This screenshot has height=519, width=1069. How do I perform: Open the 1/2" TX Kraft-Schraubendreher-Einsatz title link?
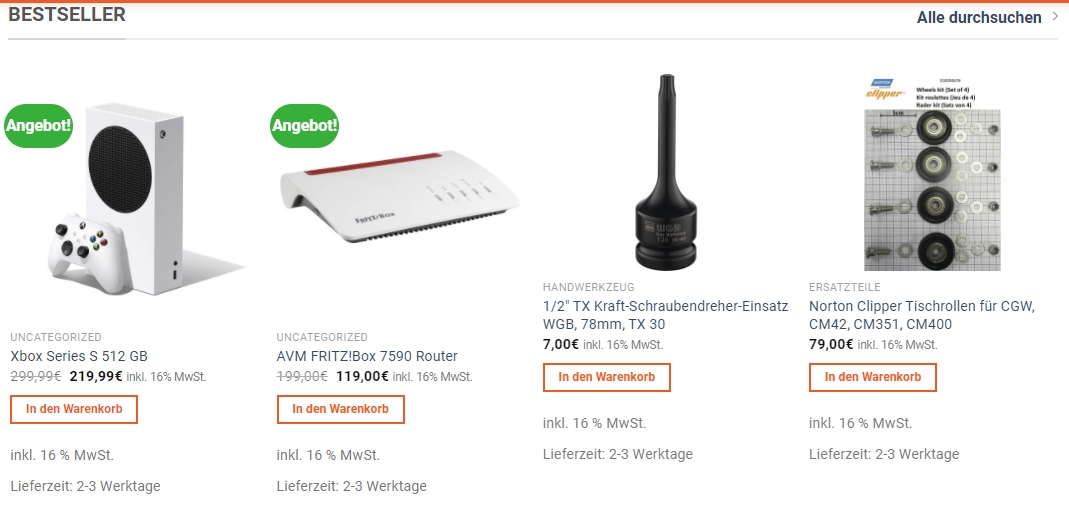(665, 315)
